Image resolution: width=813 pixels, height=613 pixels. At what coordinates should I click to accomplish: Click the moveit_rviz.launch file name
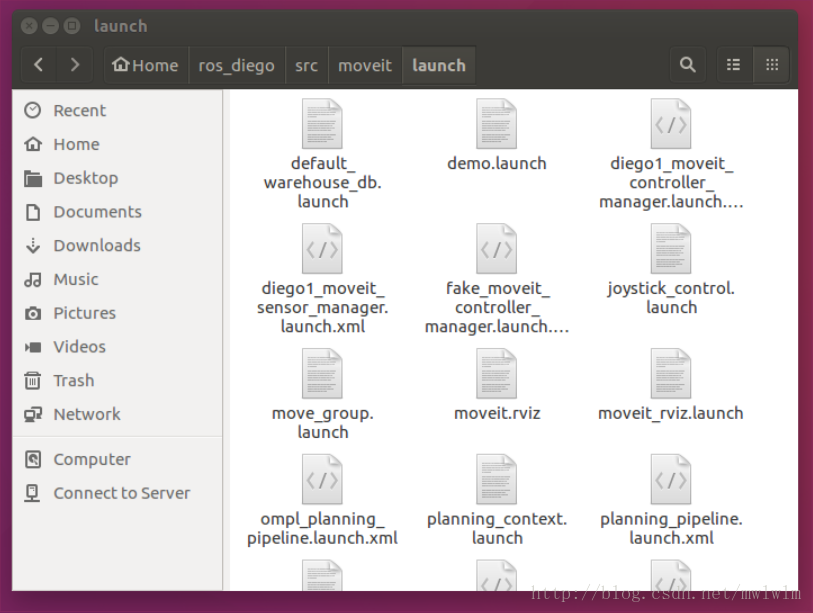click(671, 413)
